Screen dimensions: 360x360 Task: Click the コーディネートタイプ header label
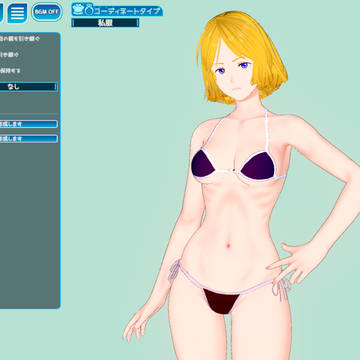(x=117, y=10)
